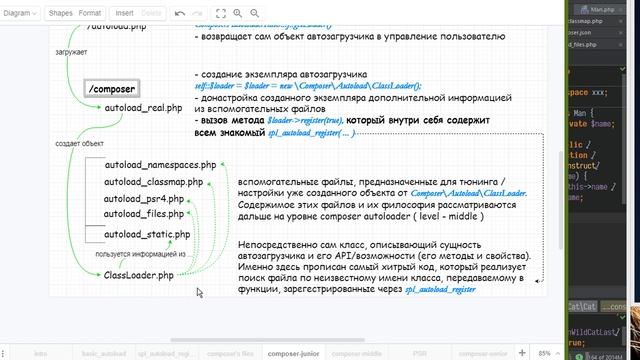Screen dimensions: 640x360
Task: Switch to the basic_autoload page tab
Action: (104, 353)
